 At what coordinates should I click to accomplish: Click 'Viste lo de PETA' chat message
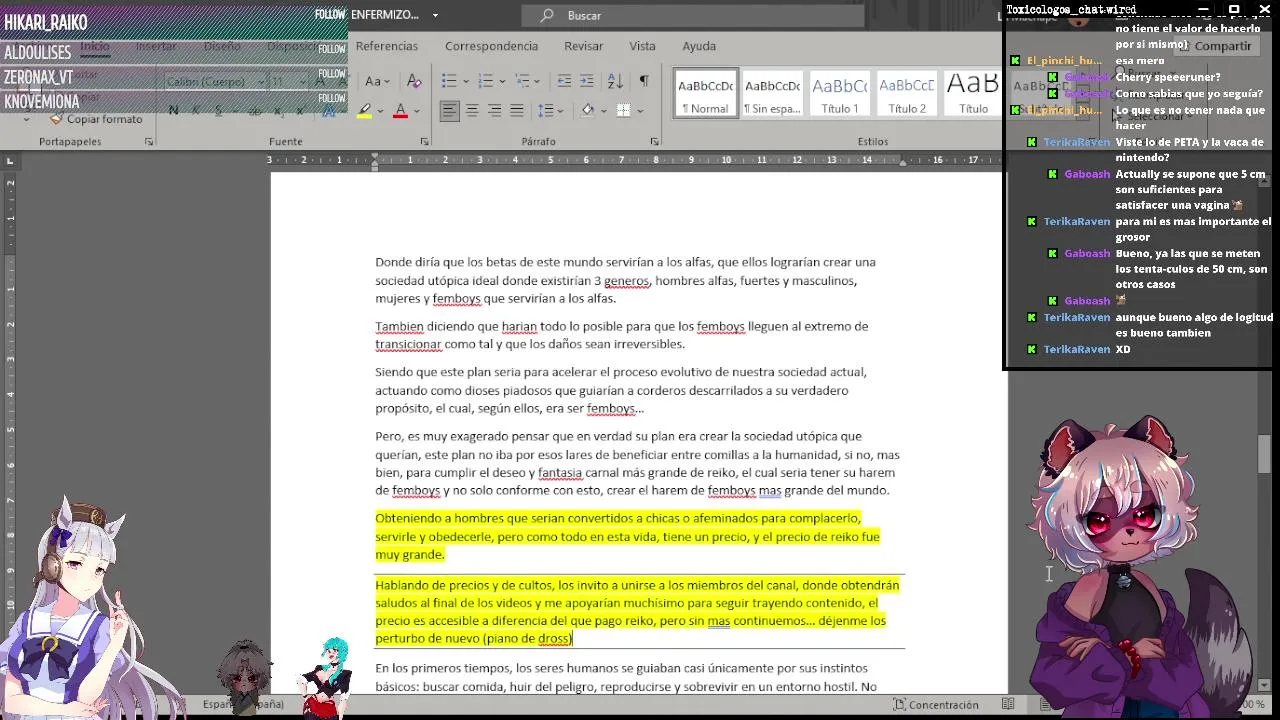tap(1189, 150)
